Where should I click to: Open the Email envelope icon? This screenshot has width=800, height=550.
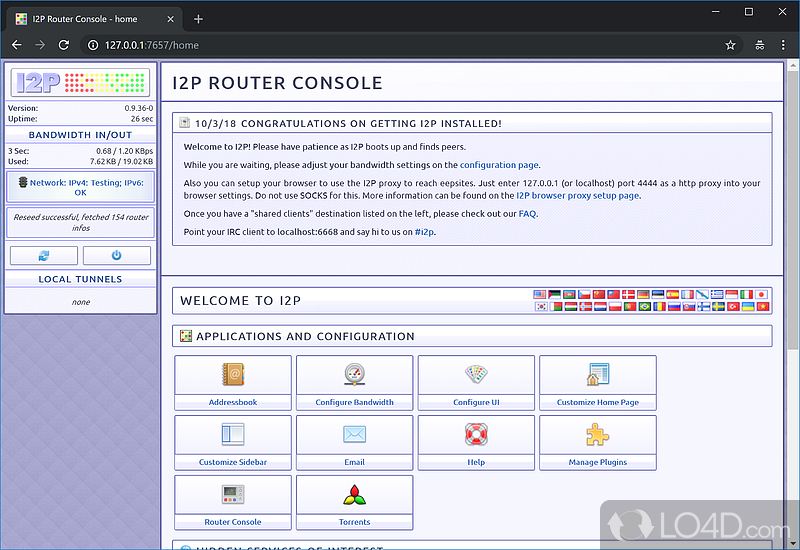point(355,434)
